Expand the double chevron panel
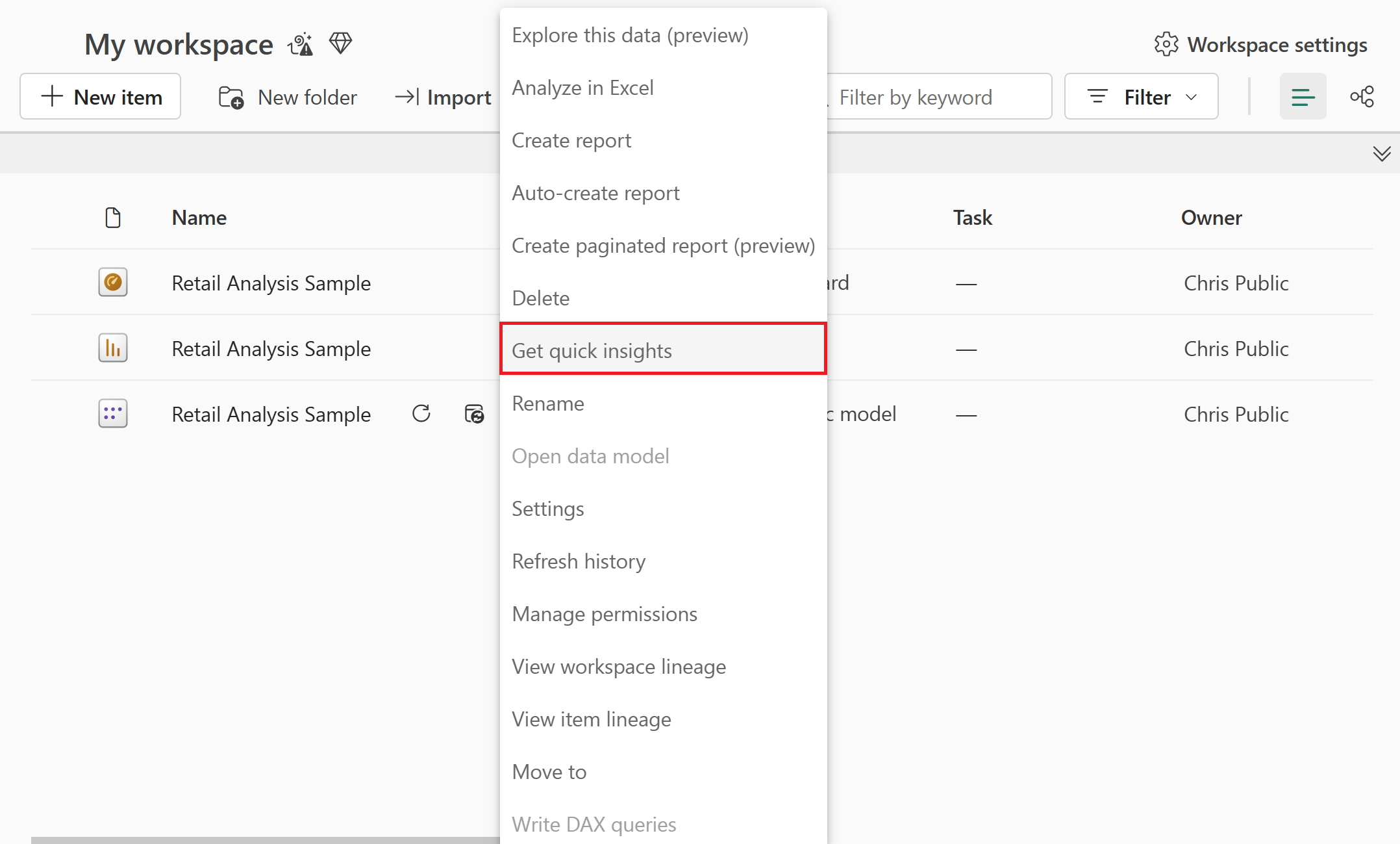This screenshot has height=844, width=1400. click(1381, 153)
